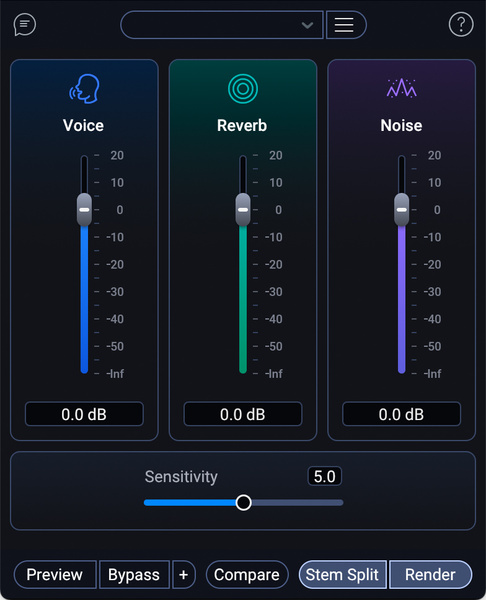Viewport: 486px width, 600px height.
Task: Click the Noise waveform icon
Action: coord(401,88)
